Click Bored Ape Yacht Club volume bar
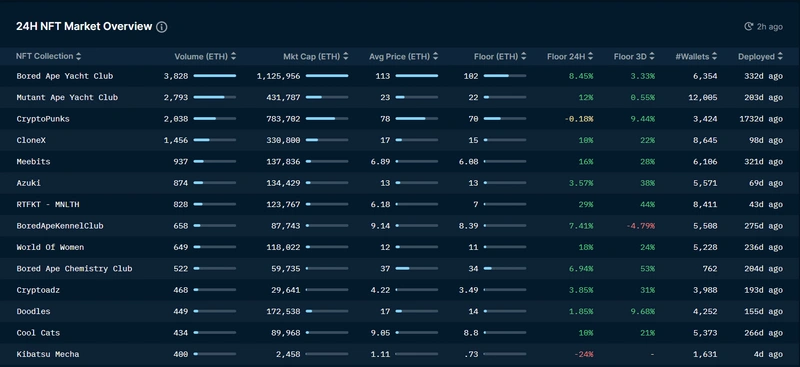This screenshot has height=367, width=800. pos(215,76)
